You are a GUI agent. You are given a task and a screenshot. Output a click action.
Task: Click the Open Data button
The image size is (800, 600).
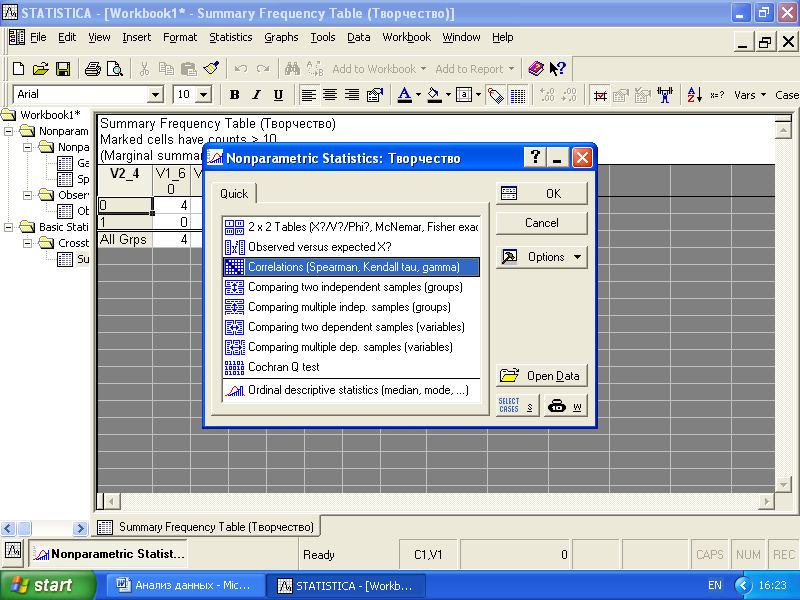coord(541,376)
